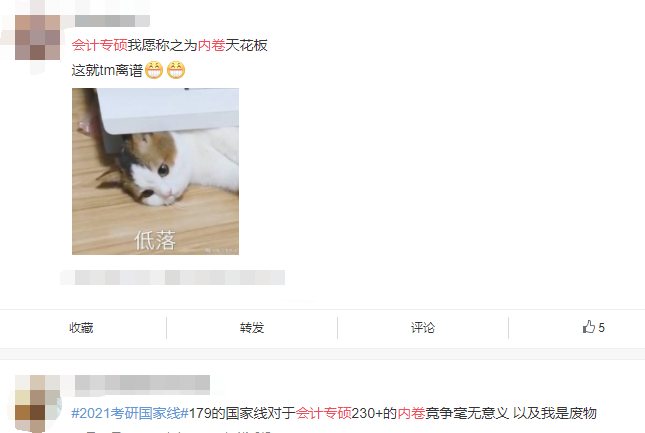Click the first grinning emoji
This screenshot has width=645, height=433.
point(154,70)
